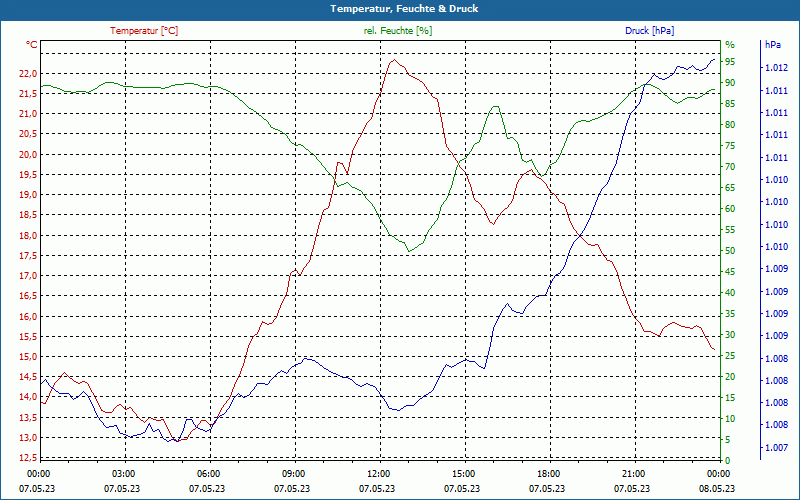Click the "%" unit label on the humidity axis
This screenshot has width=800, height=500.
pyautogui.click(x=730, y=45)
